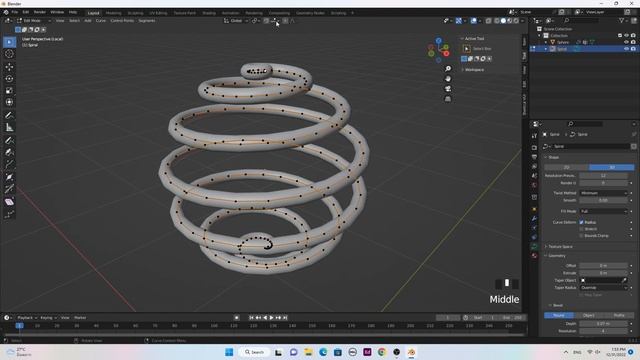Open the Control Points menu
Viewport: 640px width, 360px height.
[x=122, y=20]
